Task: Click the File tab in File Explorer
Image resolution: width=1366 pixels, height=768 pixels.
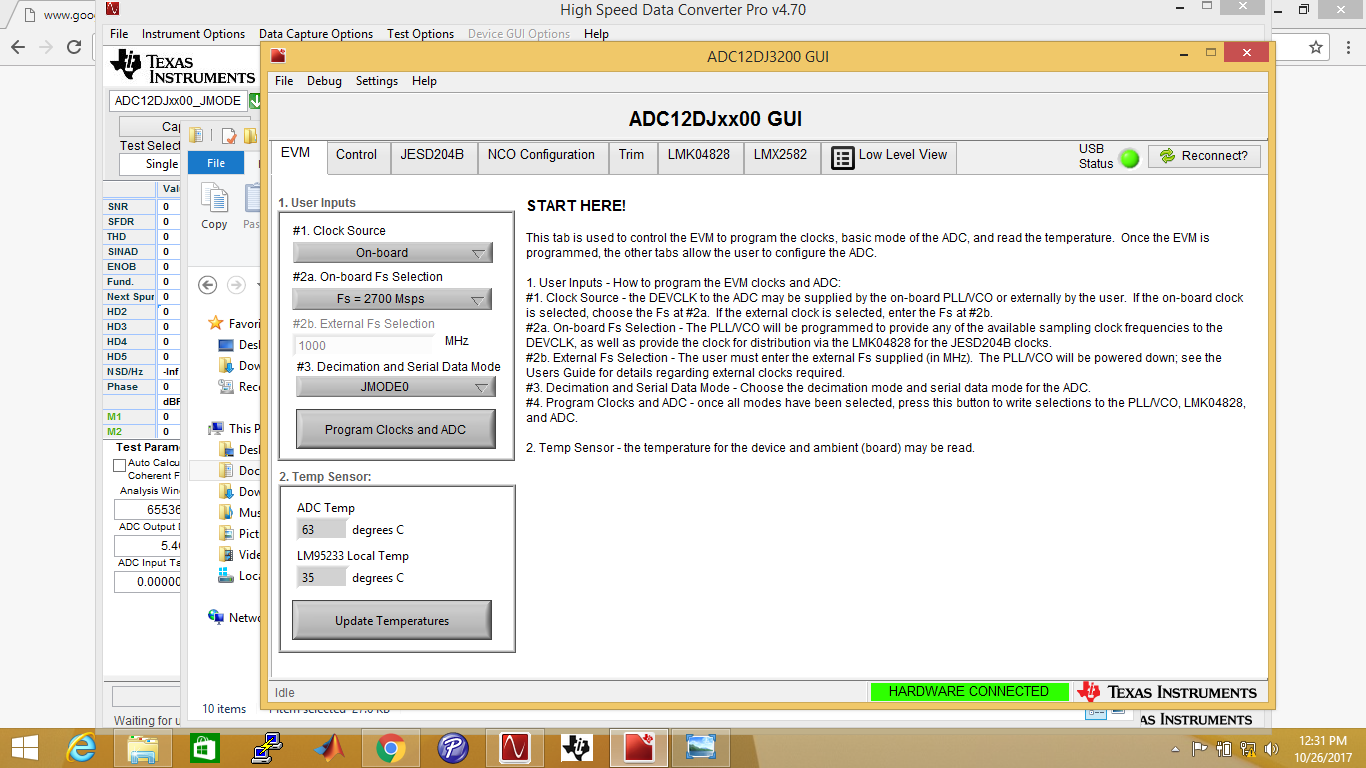Action: (x=216, y=163)
